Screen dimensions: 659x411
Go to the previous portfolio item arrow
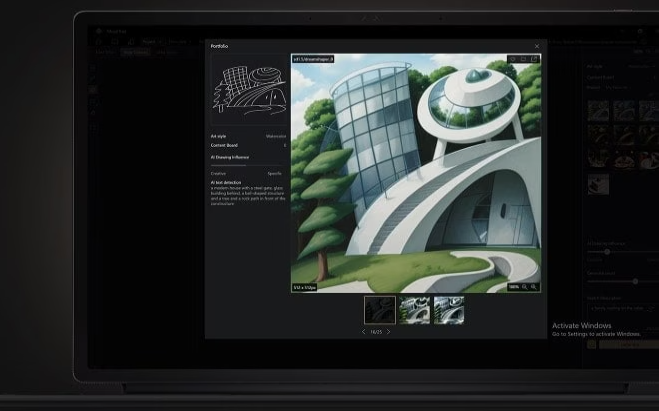click(363, 331)
